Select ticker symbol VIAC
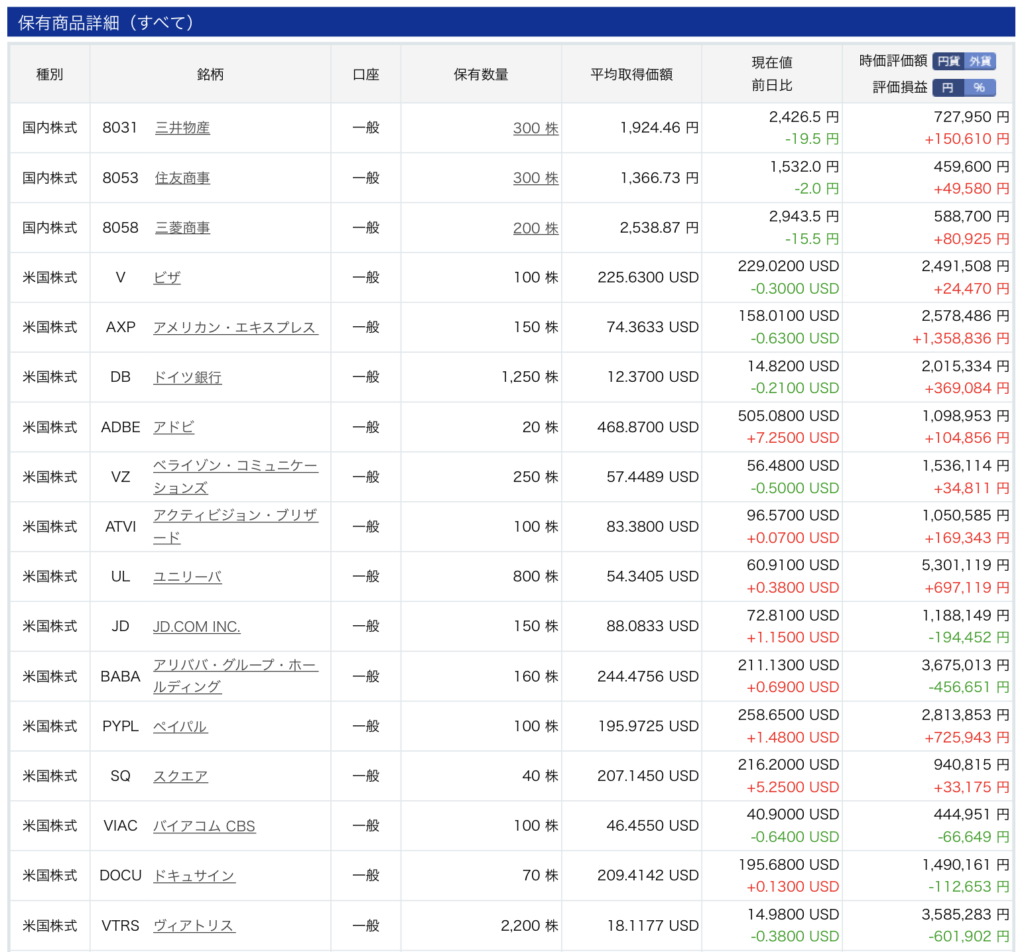The height and width of the screenshot is (952, 1024). coord(121,825)
